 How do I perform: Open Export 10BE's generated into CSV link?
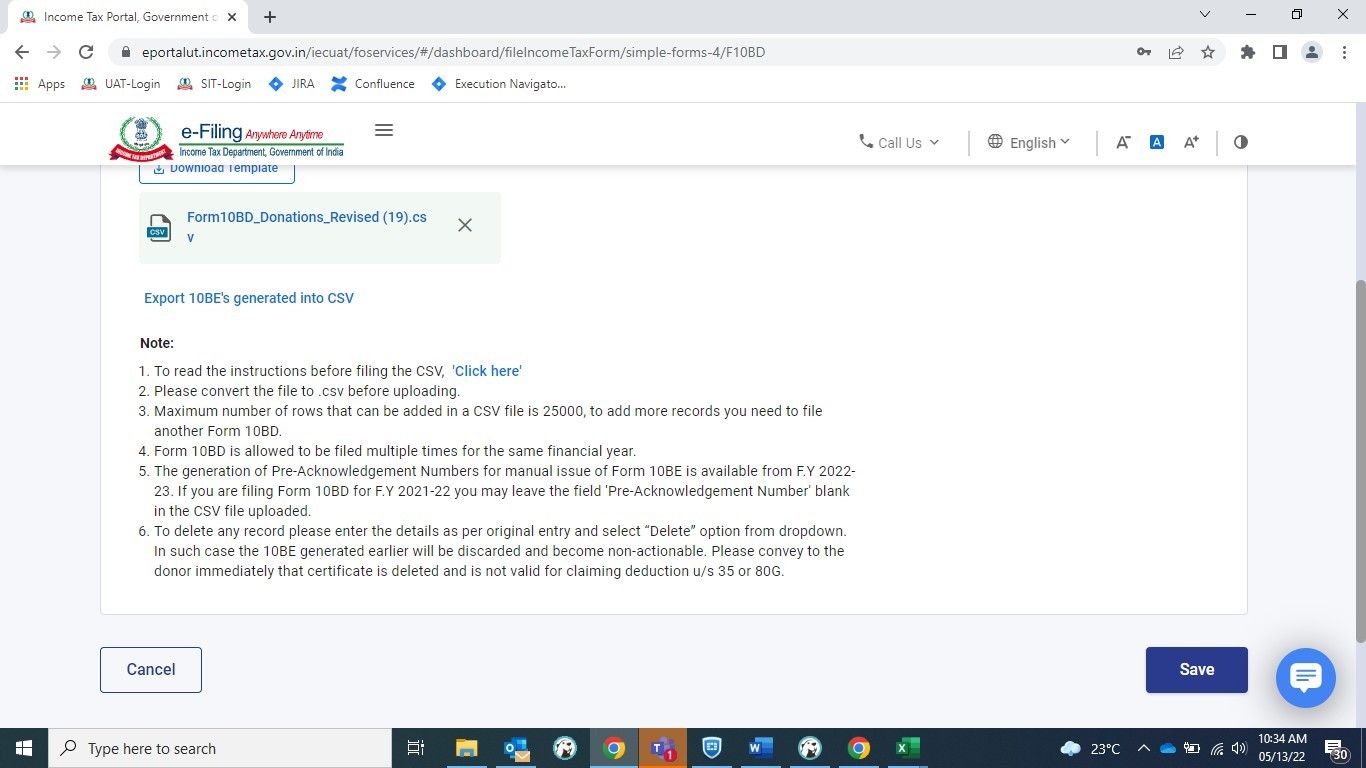click(249, 298)
